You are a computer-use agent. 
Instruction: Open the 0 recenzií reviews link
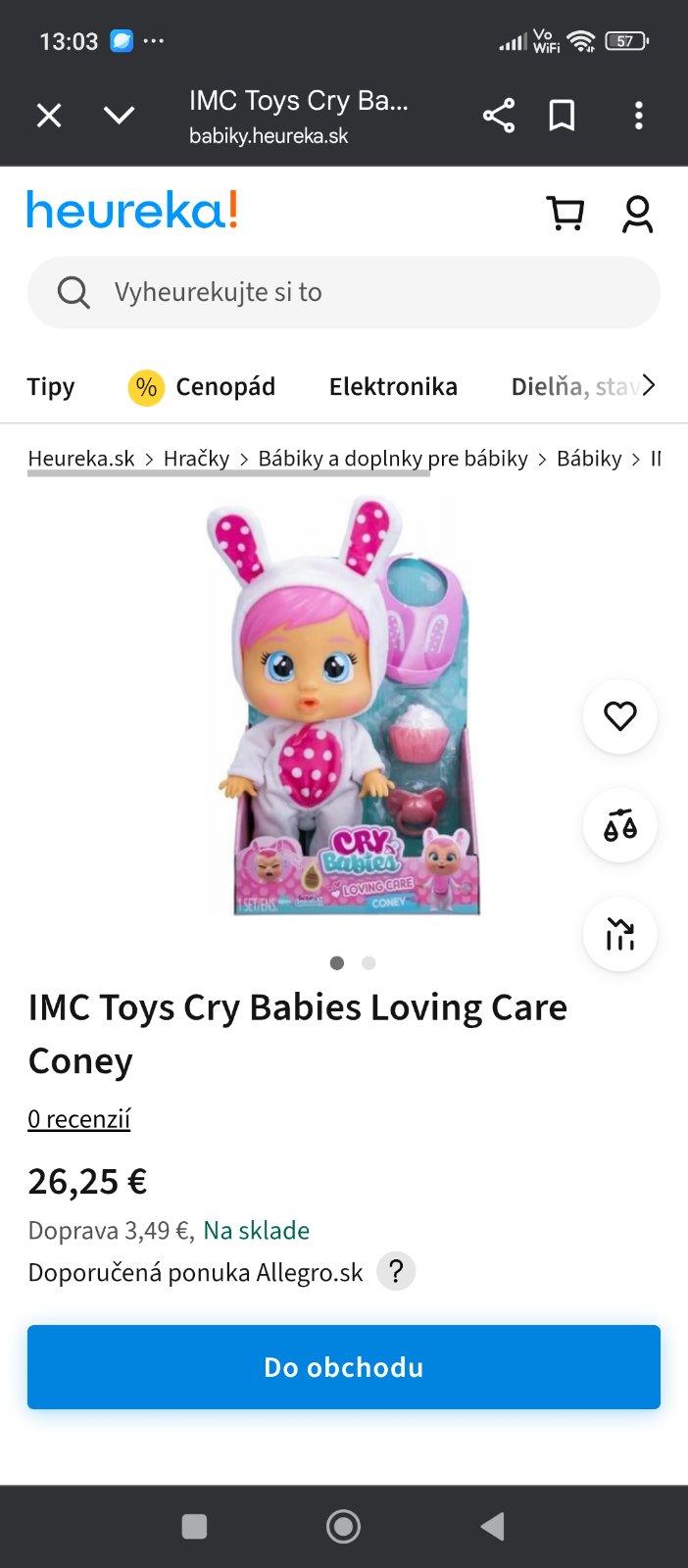[79, 1119]
